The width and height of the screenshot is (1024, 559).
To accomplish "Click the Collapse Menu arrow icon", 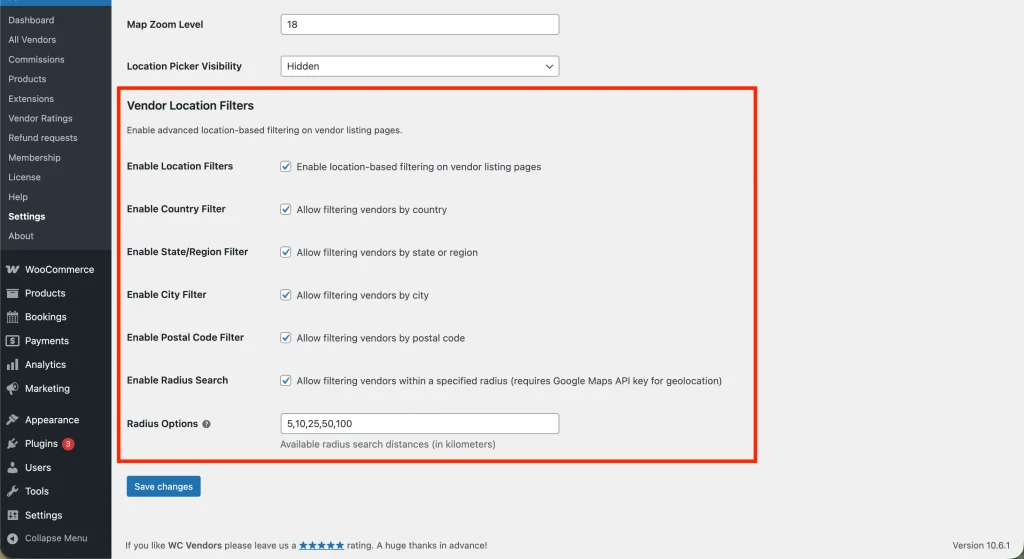I will tap(12, 538).
